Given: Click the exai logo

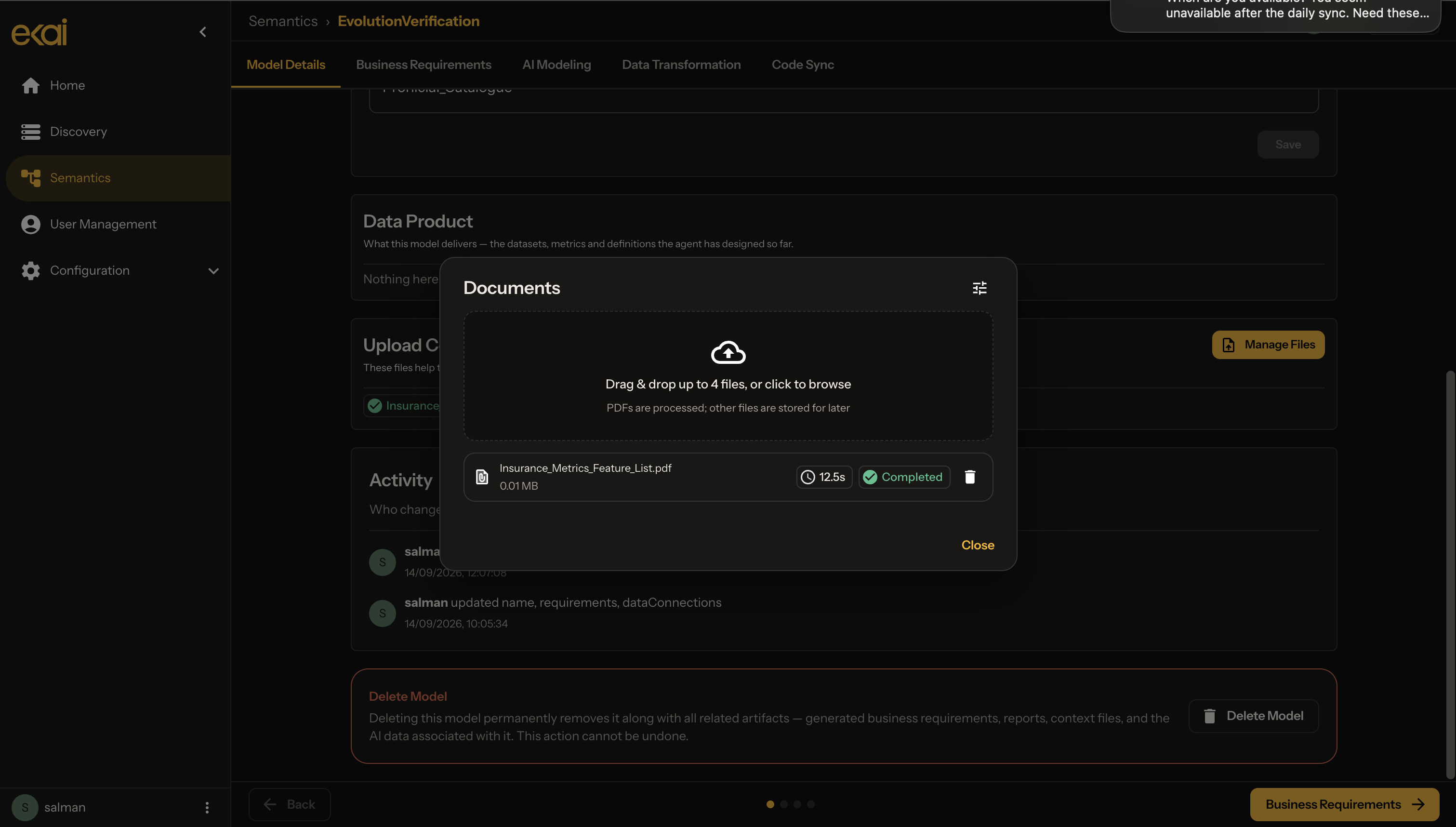Looking at the screenshot, I should (x=39, y=32).
